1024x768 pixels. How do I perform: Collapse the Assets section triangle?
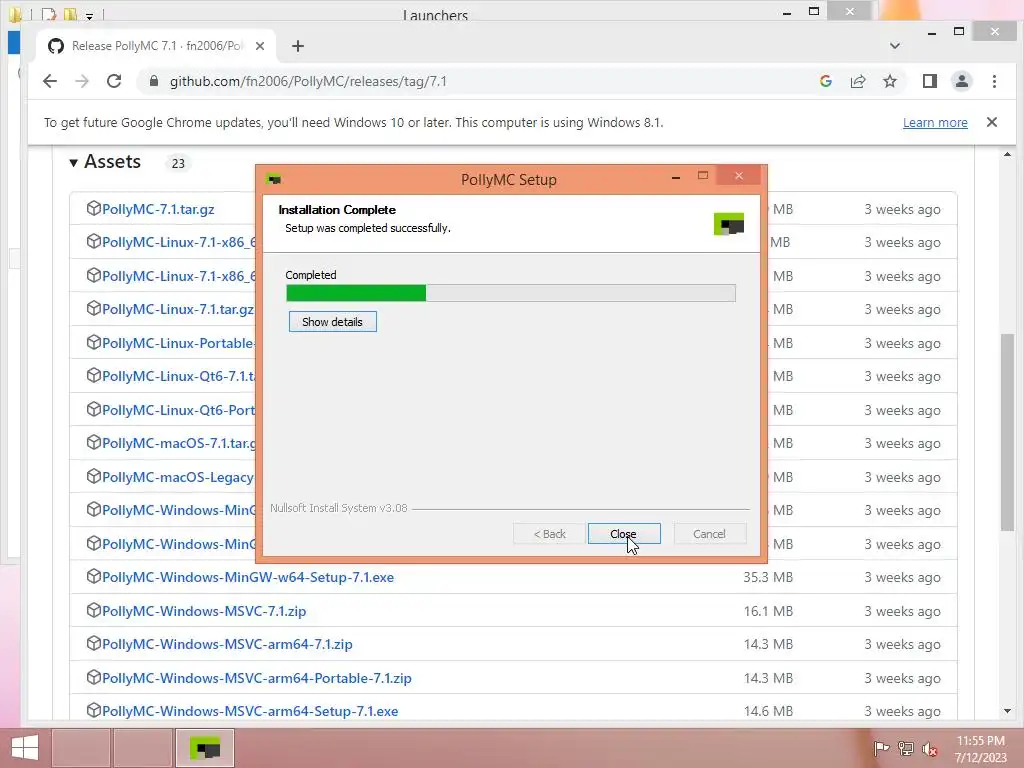pyautogui.click(x=73, y=163)
